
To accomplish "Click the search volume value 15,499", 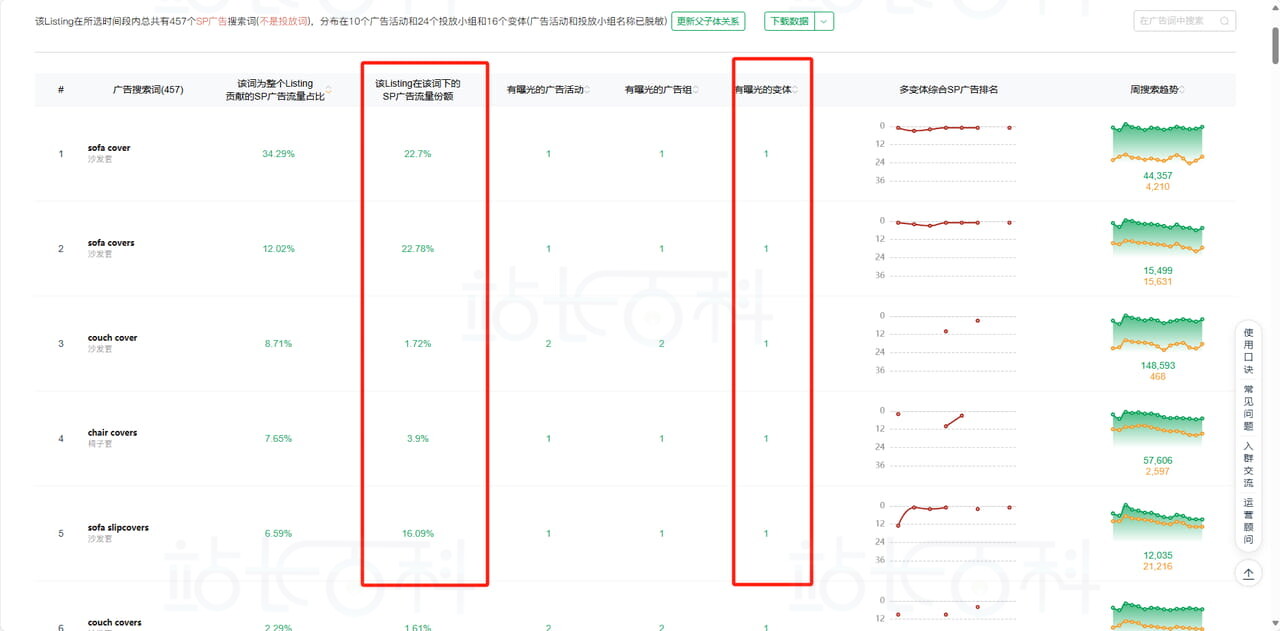I will click(1157, 271).
